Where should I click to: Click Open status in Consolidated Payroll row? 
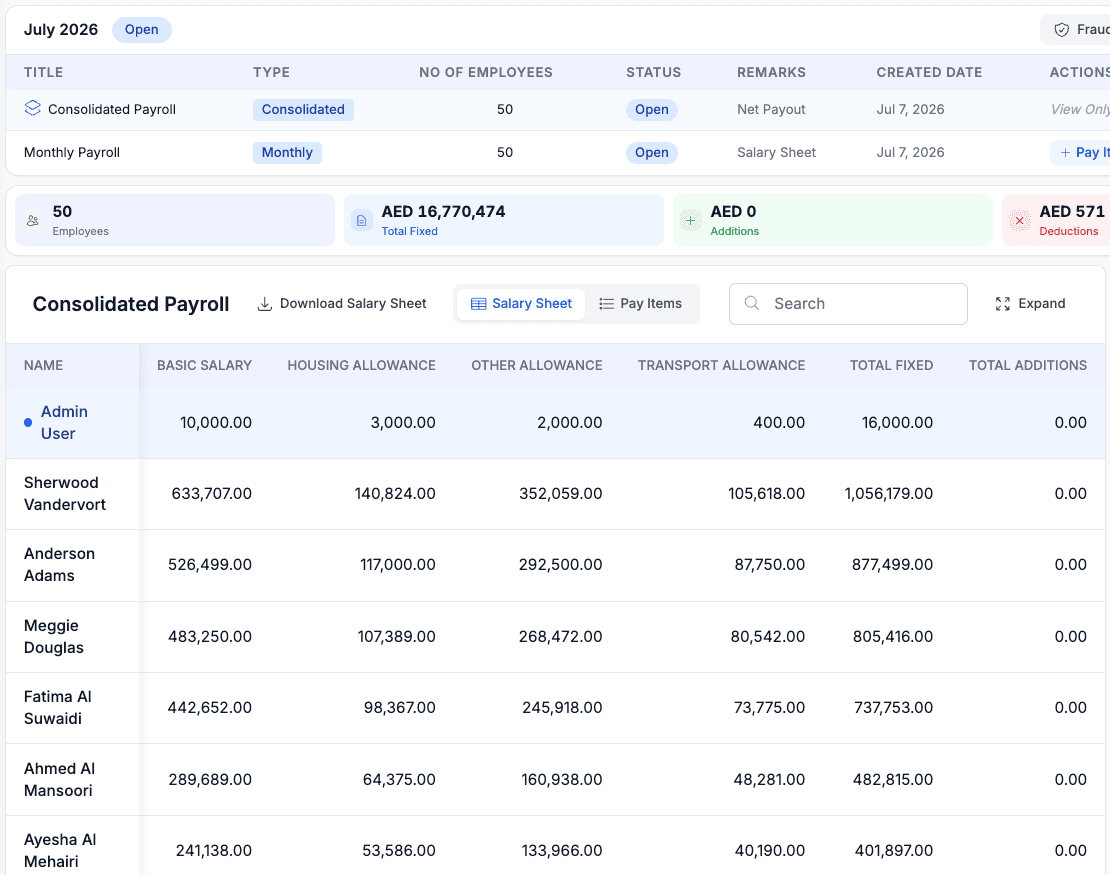click(651, 110)
